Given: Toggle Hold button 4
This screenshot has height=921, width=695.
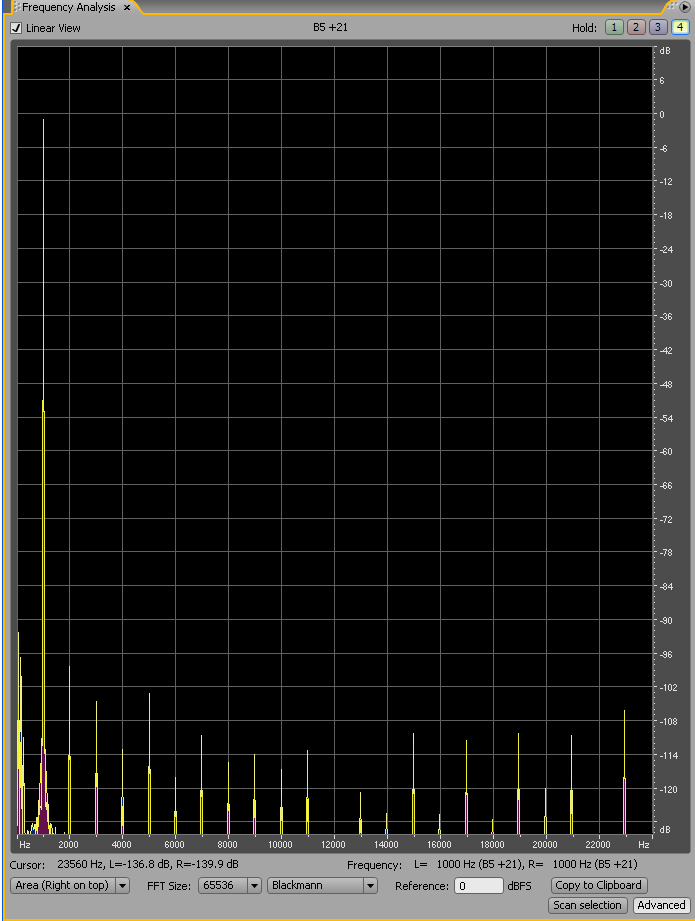Looking at the screenshot, I should pos(680,27).
